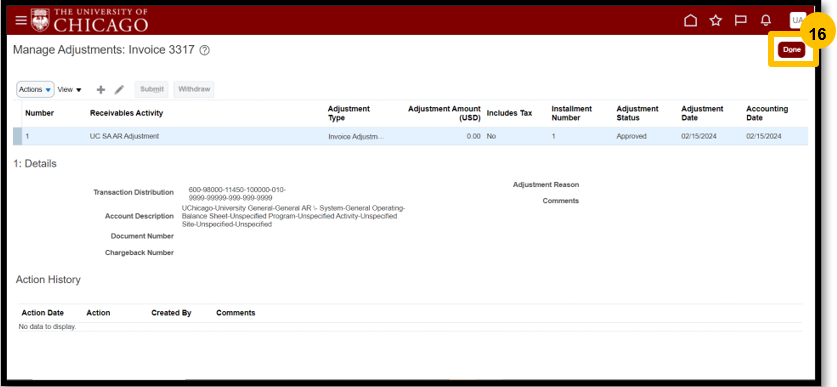Open the UA user account avatar

[x=797, y=21]
